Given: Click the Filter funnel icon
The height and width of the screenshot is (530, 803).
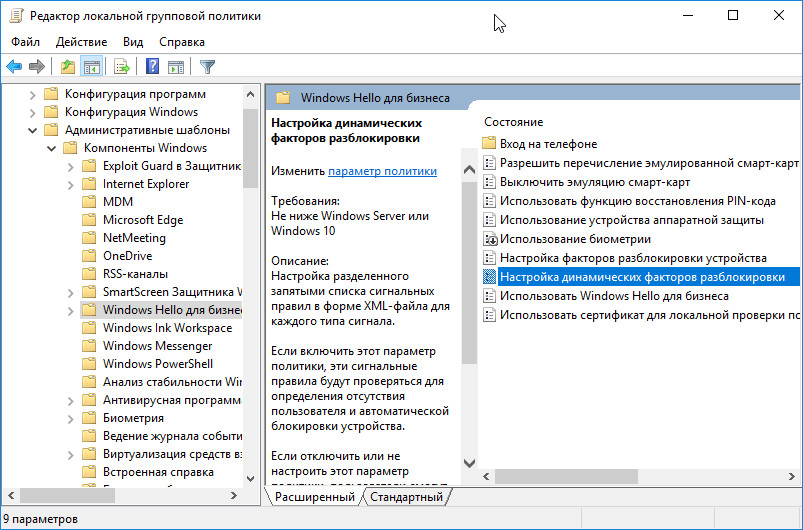Looking at the screenshot, I should coord(207,67).
